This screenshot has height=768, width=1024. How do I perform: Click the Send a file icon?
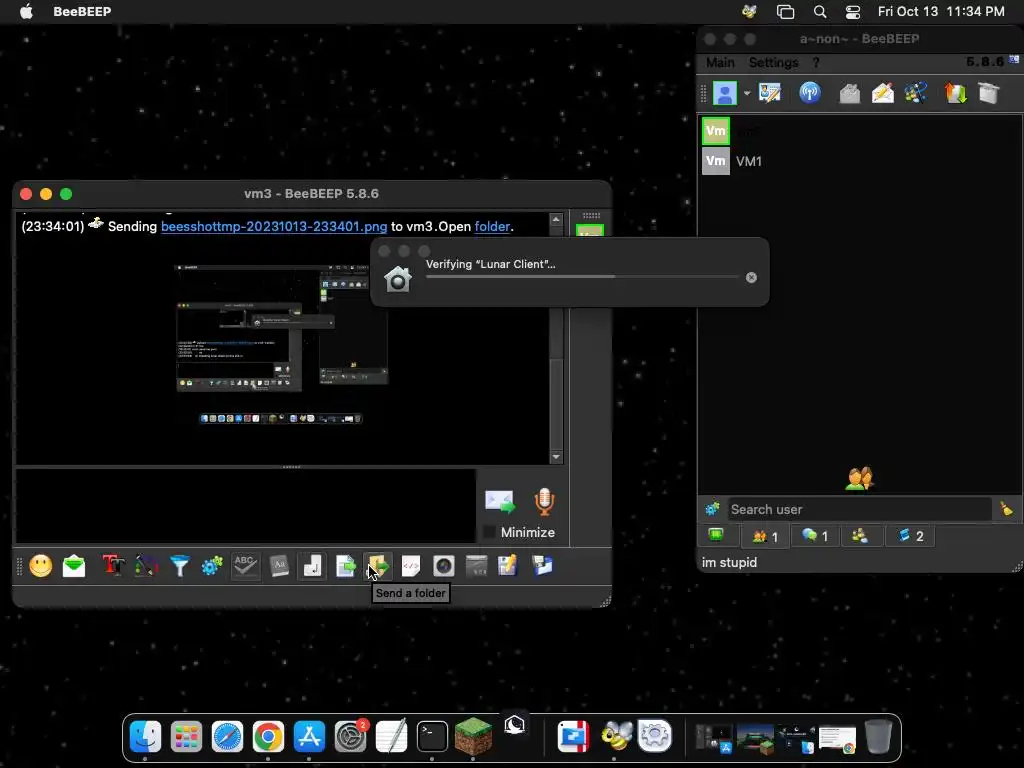pyautogui.click(x=345, y=566)
